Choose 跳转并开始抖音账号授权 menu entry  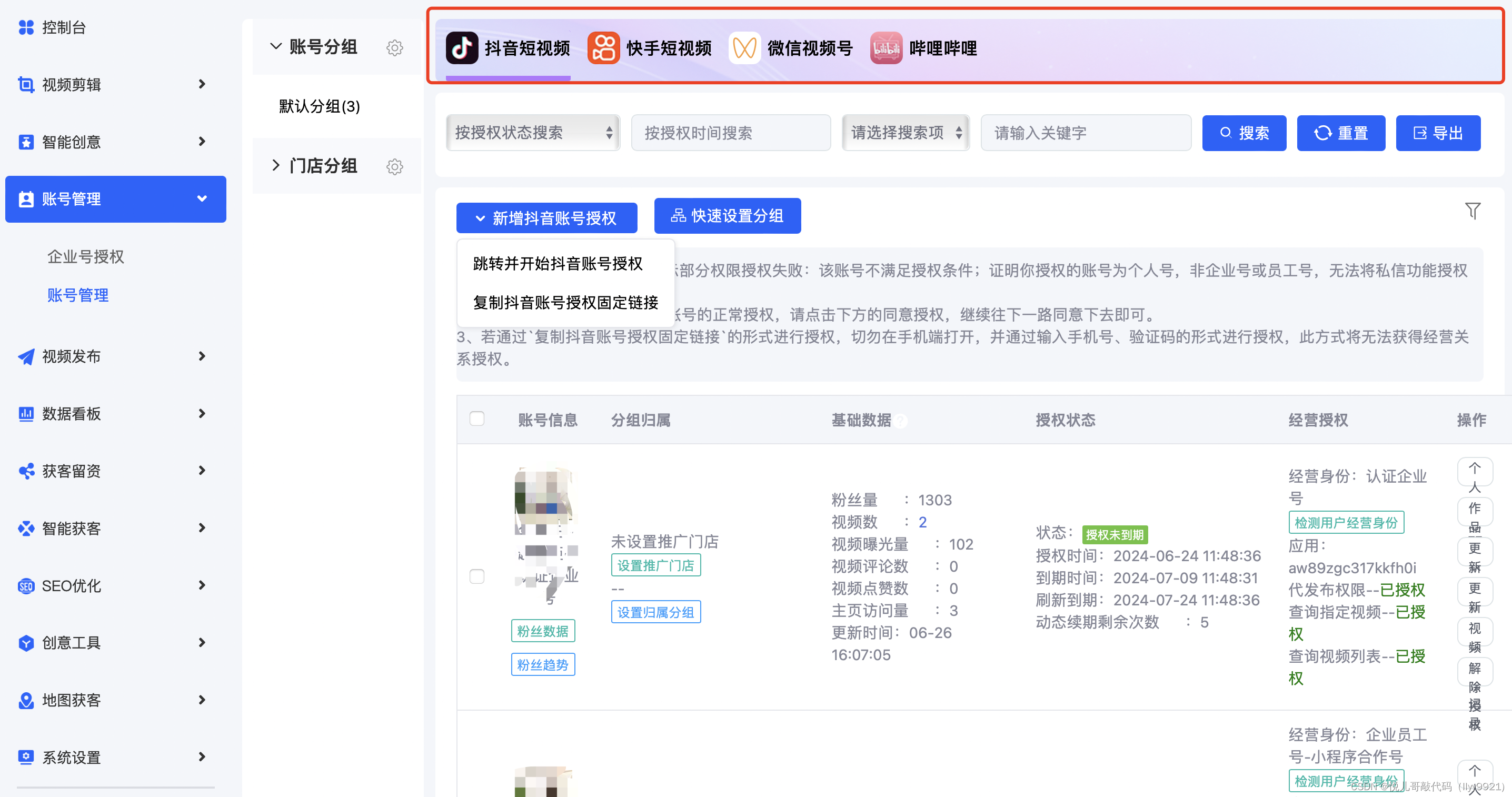558,264
